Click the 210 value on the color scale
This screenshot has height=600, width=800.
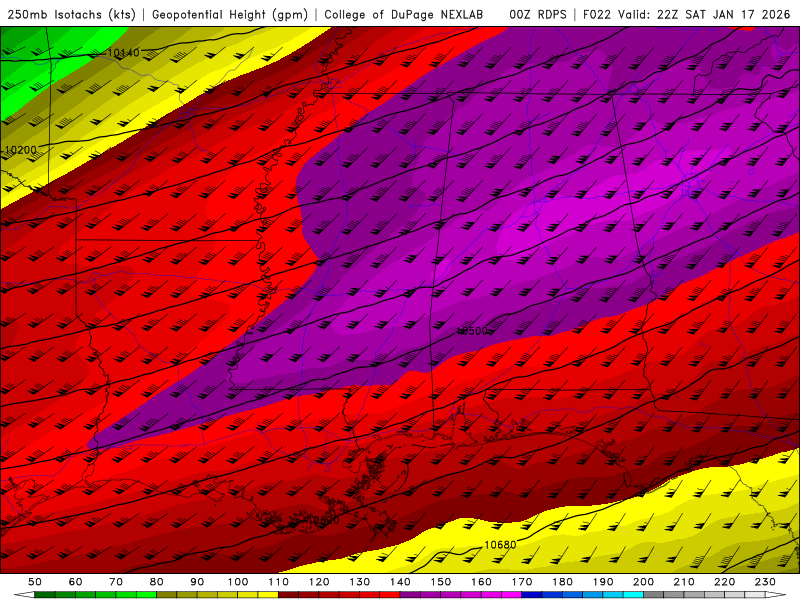684,582
